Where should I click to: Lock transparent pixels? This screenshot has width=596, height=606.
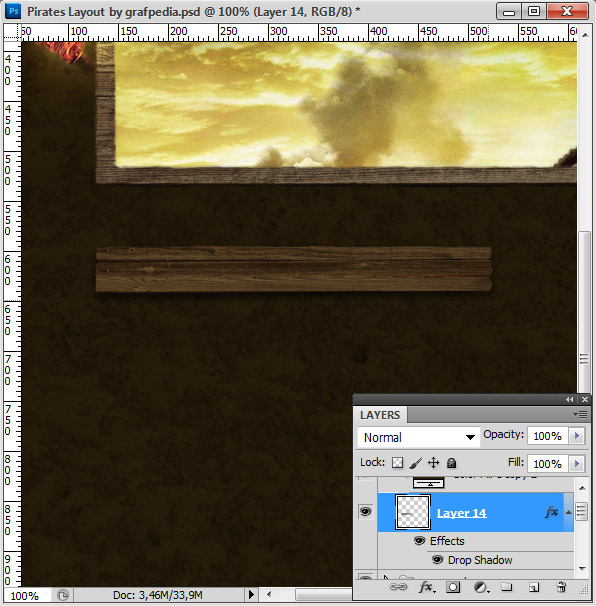click(397, 463)
